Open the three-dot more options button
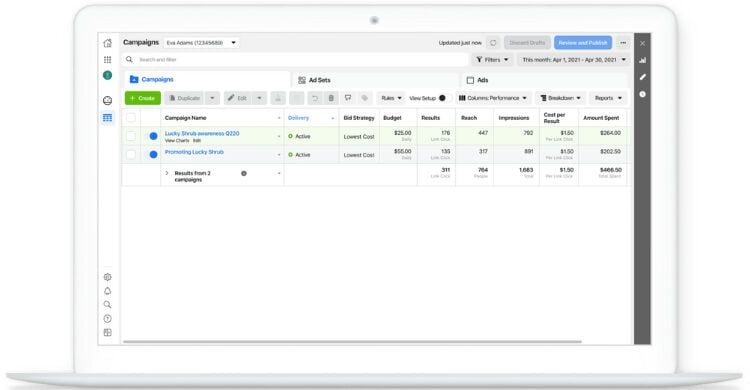 coord(623,43)
